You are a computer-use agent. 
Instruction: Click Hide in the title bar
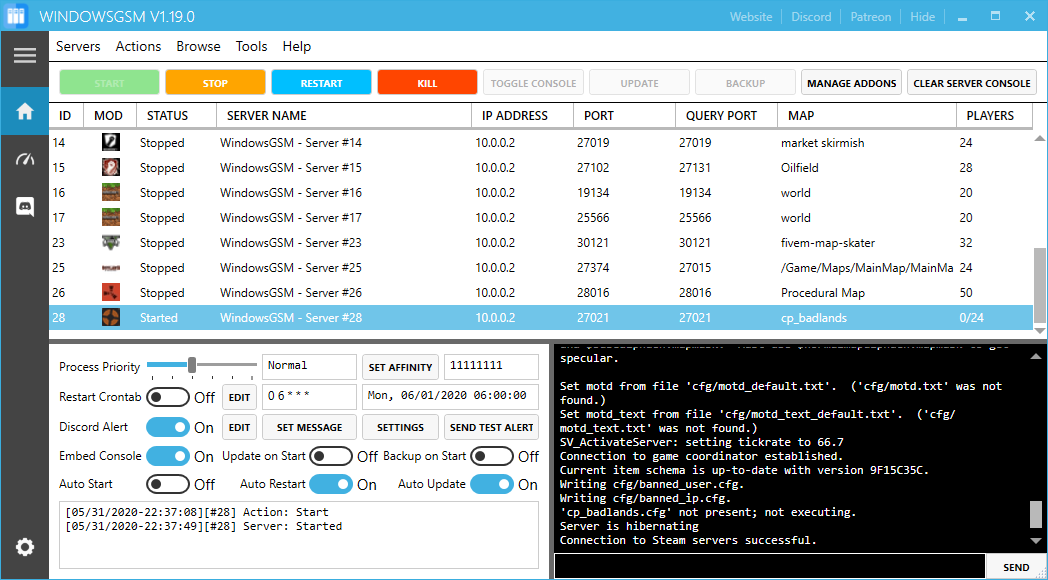click(922, 17)
